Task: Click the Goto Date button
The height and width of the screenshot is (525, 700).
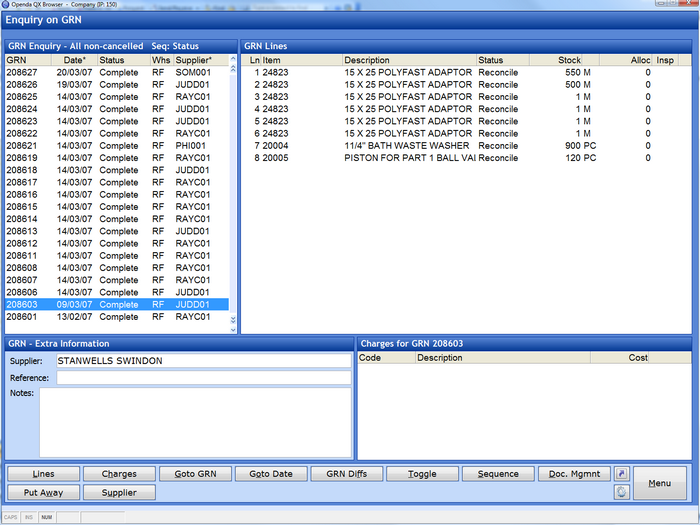Action: [271, 474]
